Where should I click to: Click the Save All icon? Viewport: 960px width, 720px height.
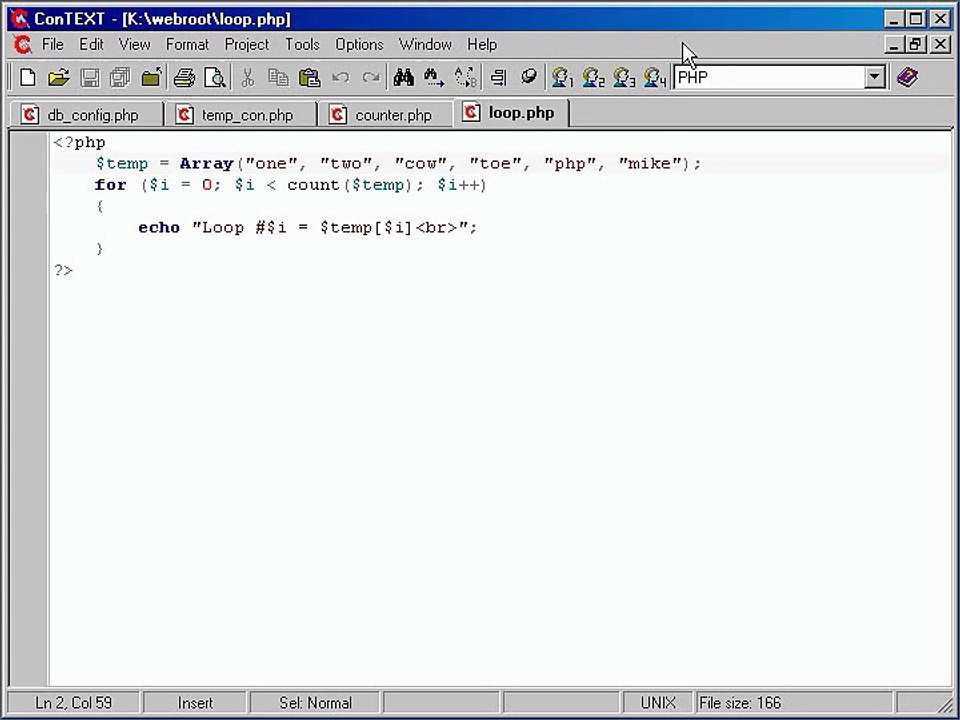[x=120, y=78]
